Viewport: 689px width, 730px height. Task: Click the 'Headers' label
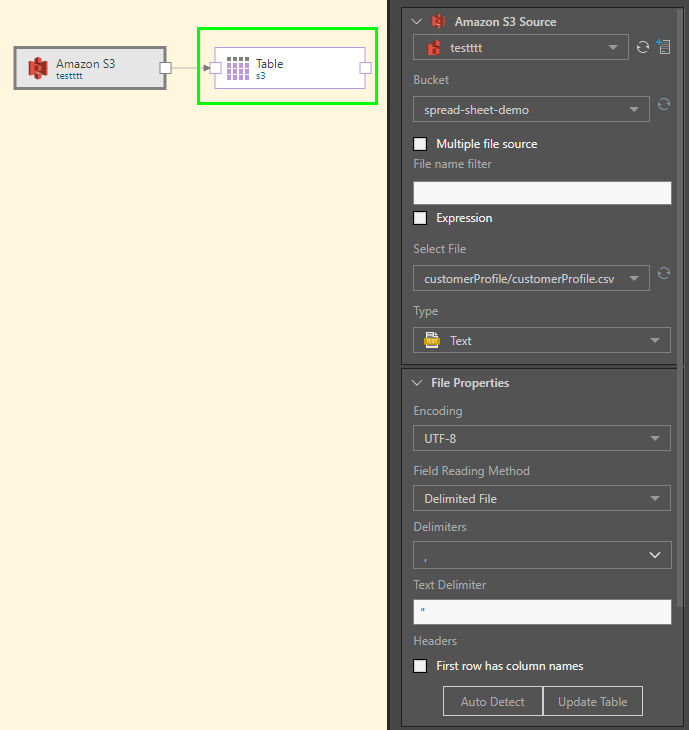(435, 641)
